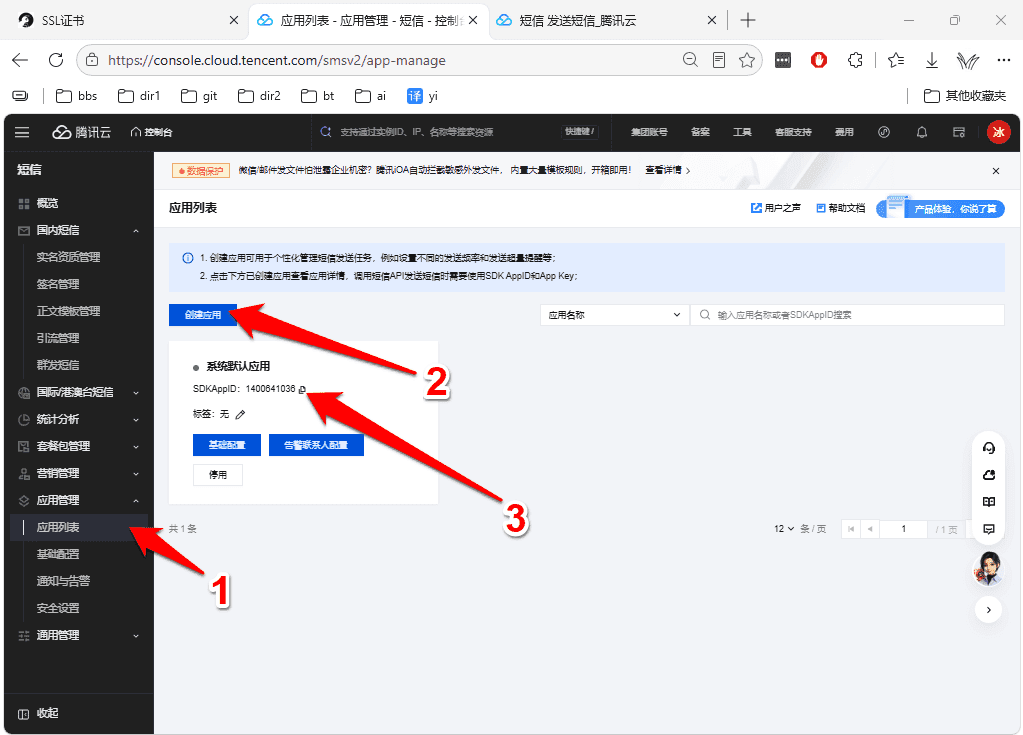Close the 数据保护 announcement banner
This screenshot has width=1023, height=735.
click(996, 171)
